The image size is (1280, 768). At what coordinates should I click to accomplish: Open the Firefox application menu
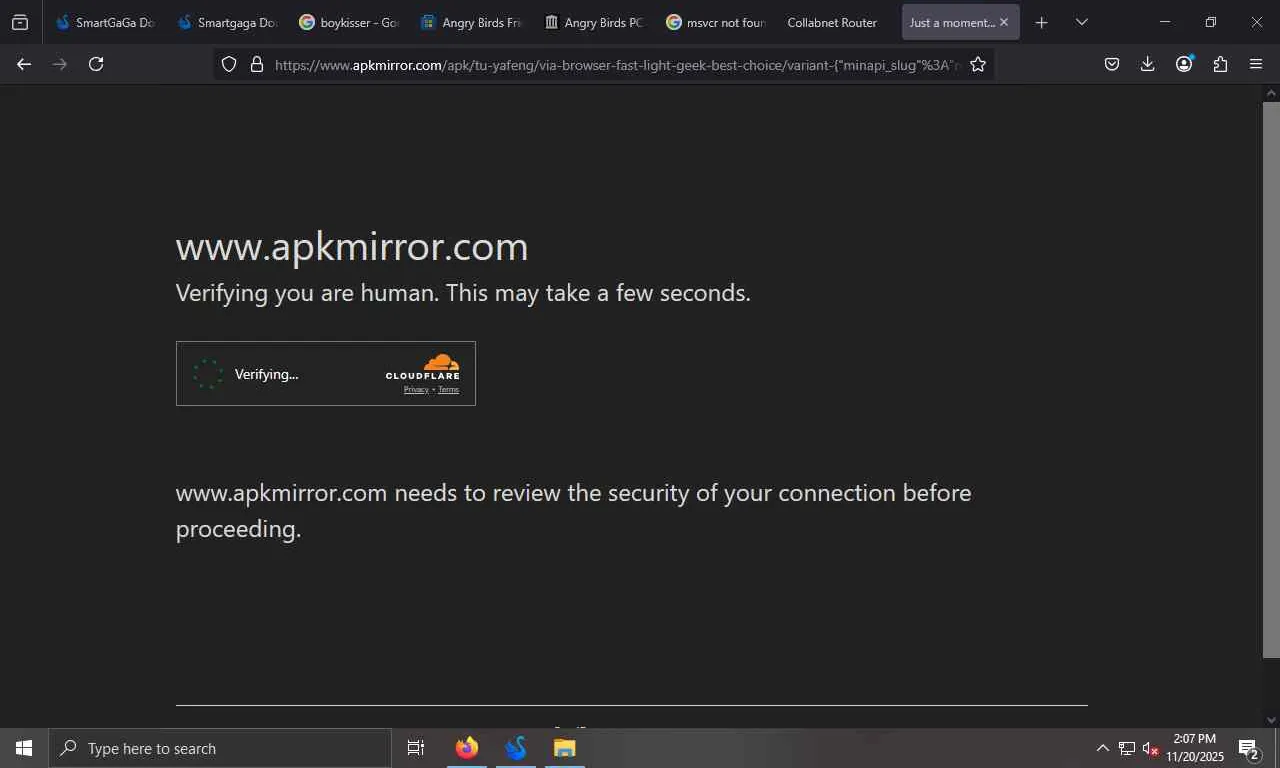[x=1256, y=64]
